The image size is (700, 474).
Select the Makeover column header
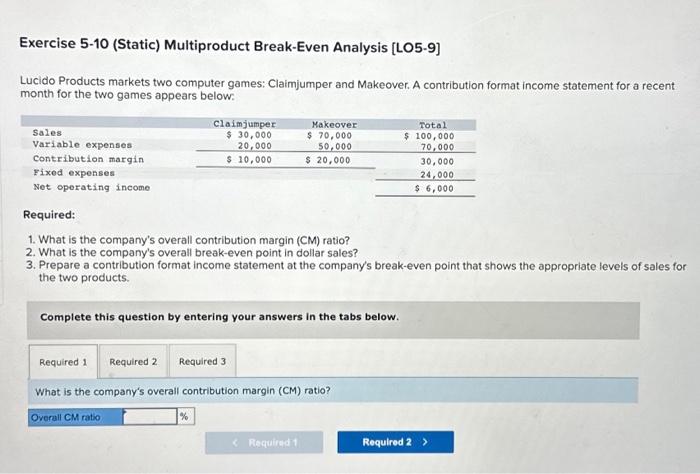click(x=334, y=125)
